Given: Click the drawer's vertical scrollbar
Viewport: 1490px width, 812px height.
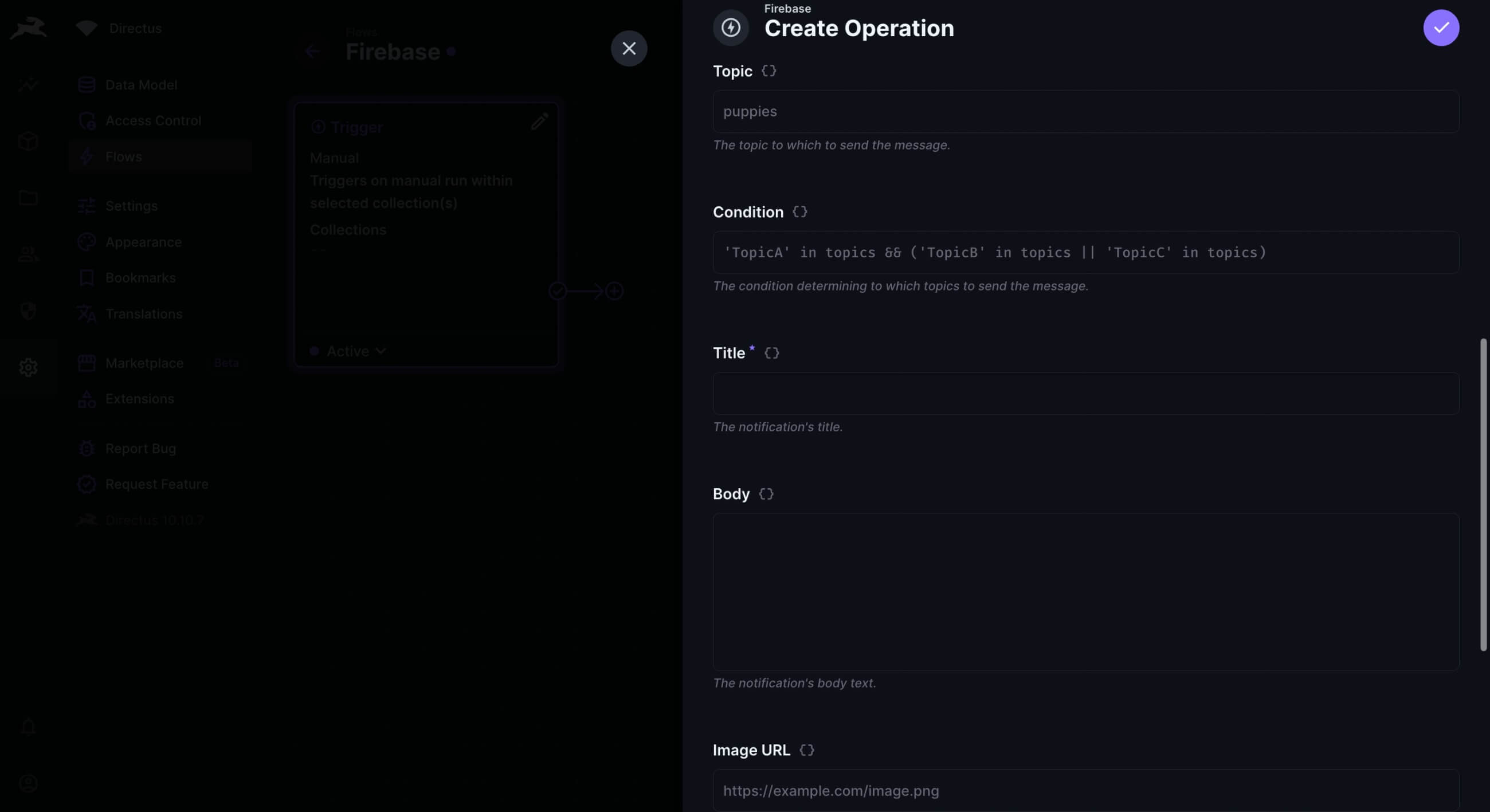Looking at the screenshot, I should click(1483, 495).
